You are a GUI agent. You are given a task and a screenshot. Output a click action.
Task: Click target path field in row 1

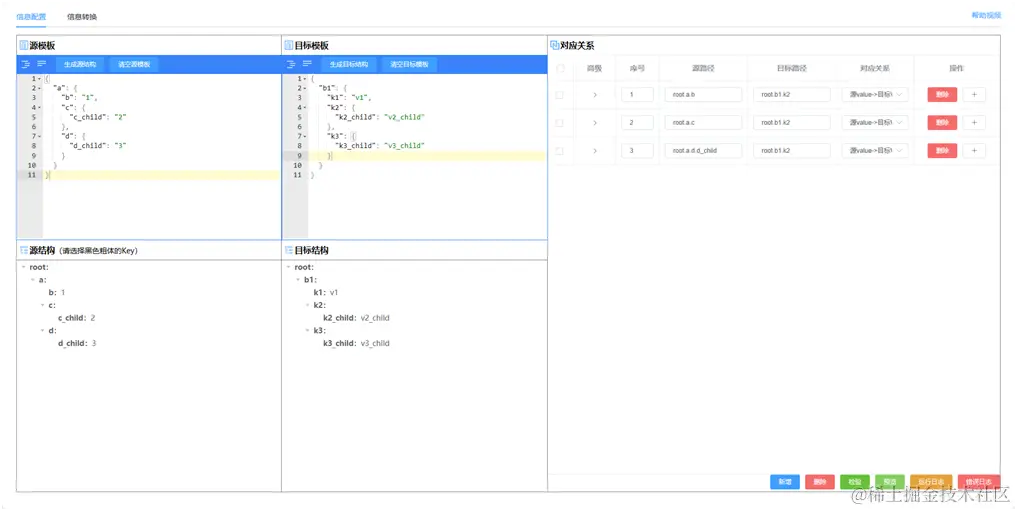click(x=791, y=95)
